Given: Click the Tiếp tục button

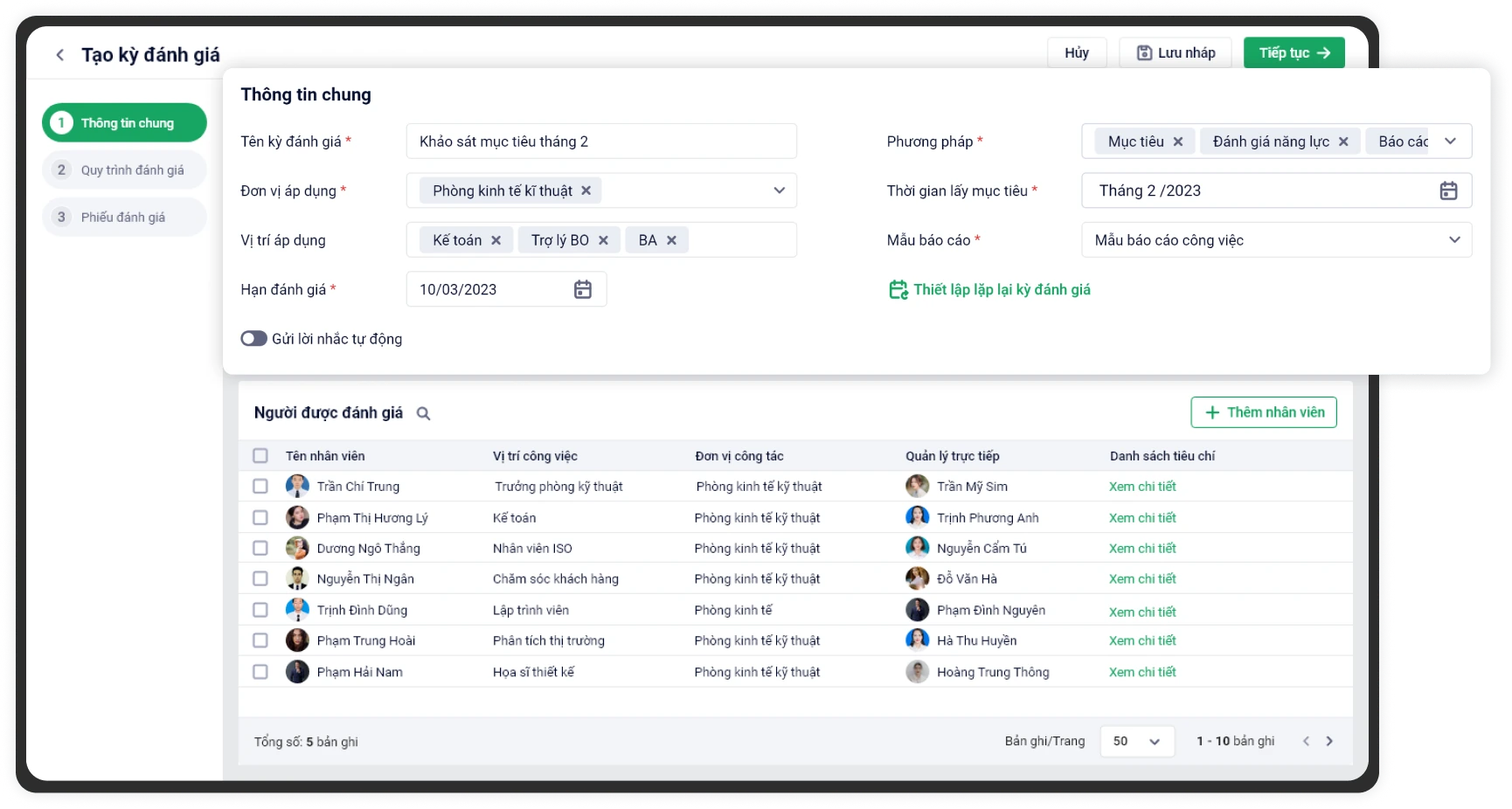Looking at the screenshot, I should [x=1294, y=52].
